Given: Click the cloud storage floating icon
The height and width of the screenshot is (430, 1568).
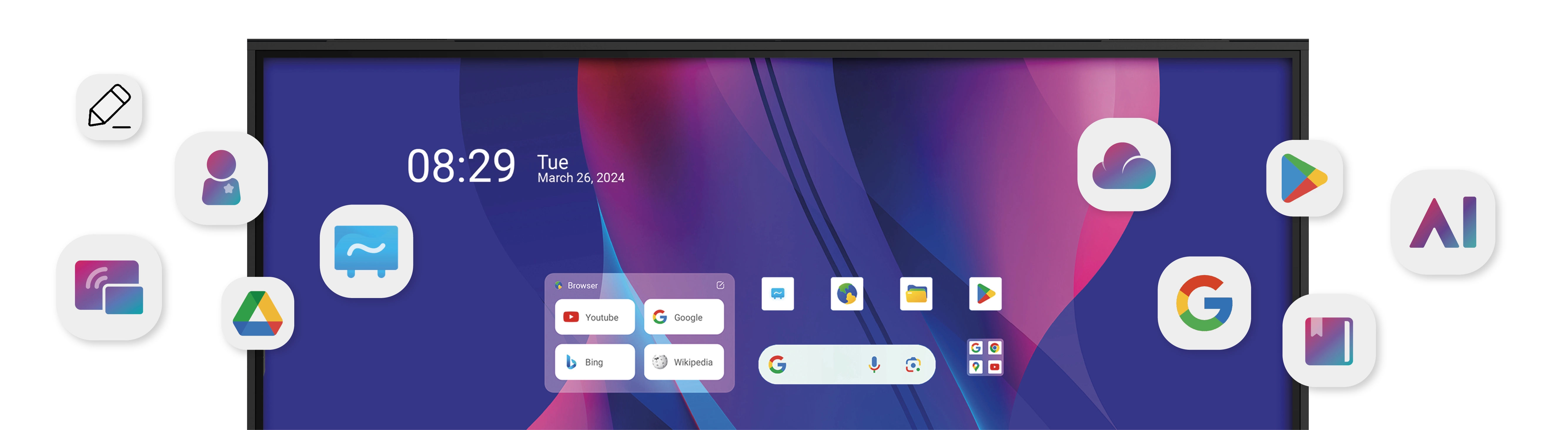Looking at the screenshot, I should coord(1124,165).
